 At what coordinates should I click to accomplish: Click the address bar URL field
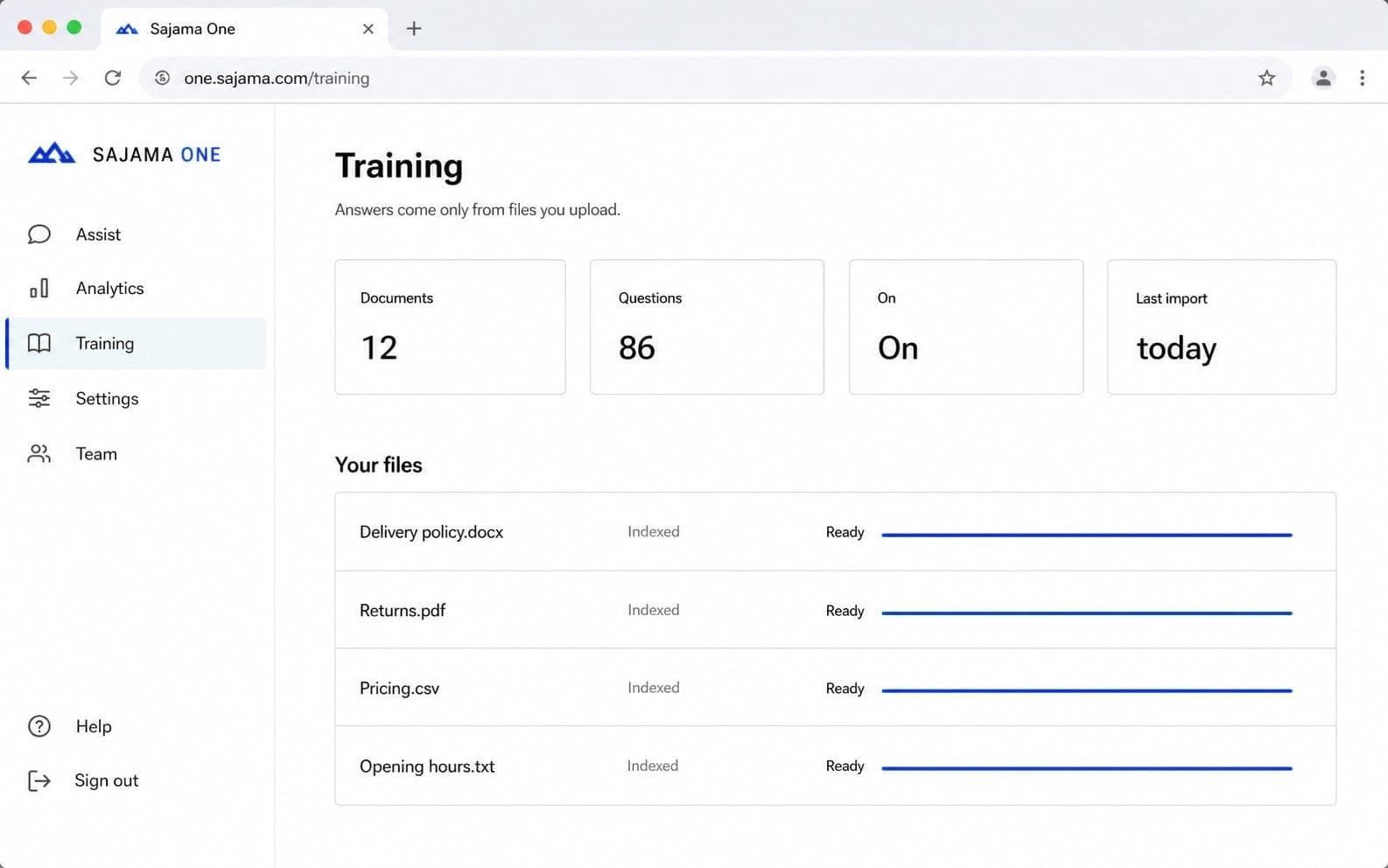(715, 78)
